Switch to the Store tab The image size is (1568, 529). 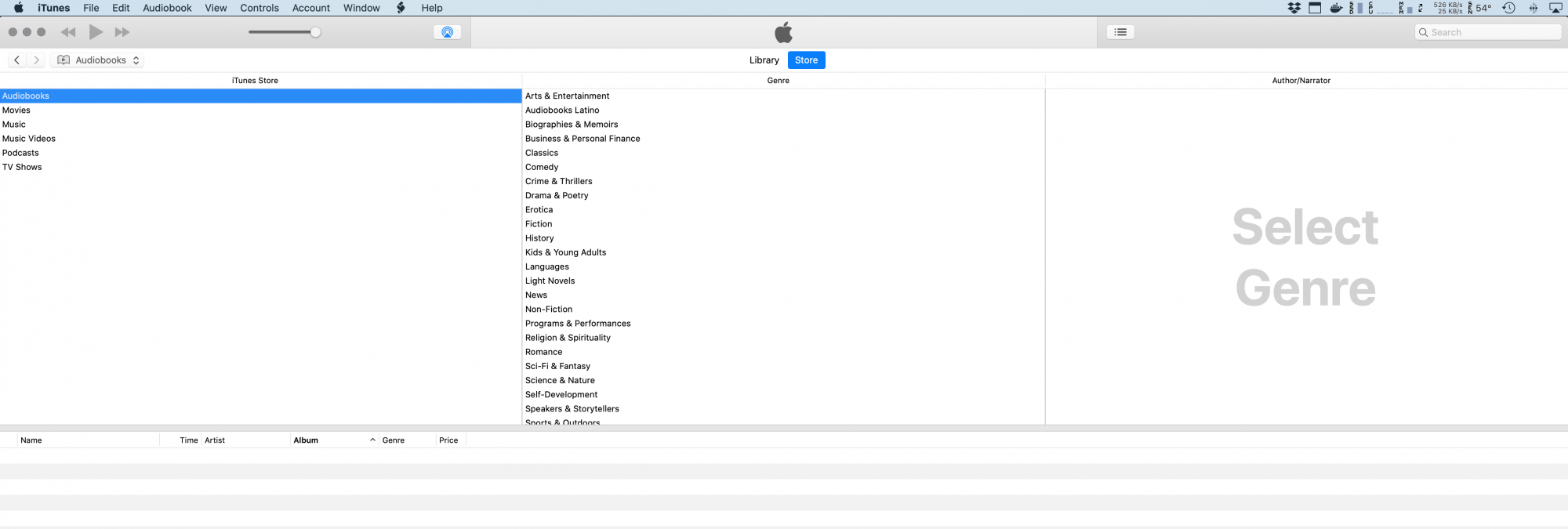pyautogui.click(x=806, y=60)
